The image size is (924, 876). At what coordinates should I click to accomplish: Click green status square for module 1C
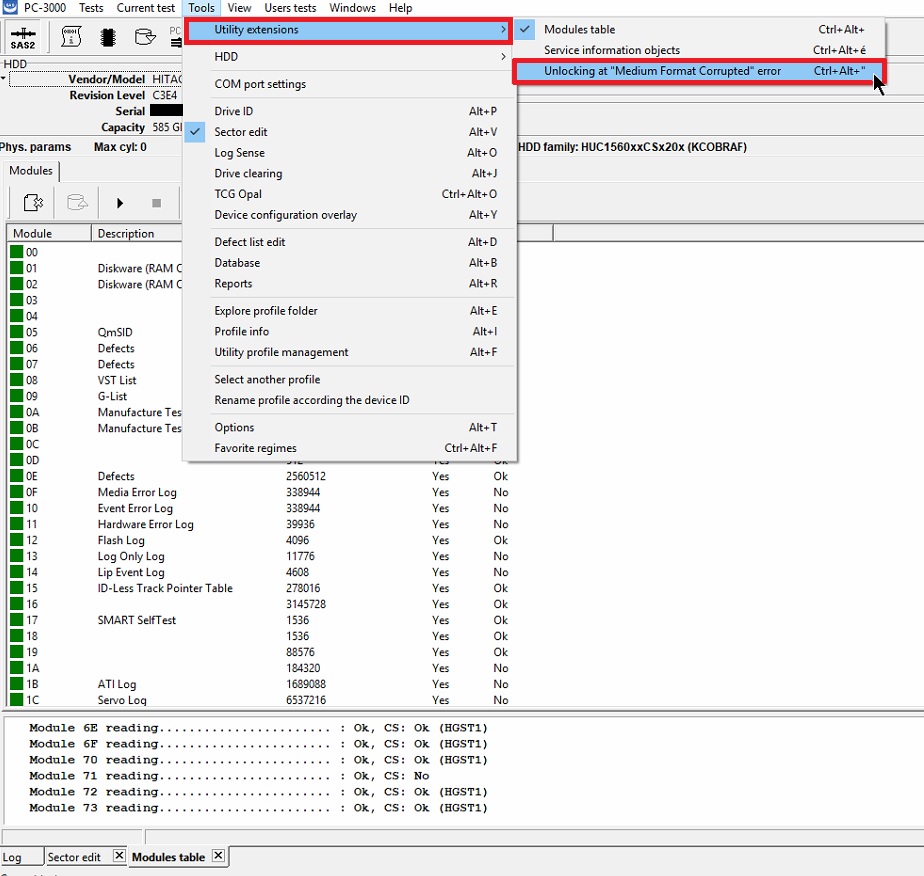pyautogui.click(x=16, y=699)
